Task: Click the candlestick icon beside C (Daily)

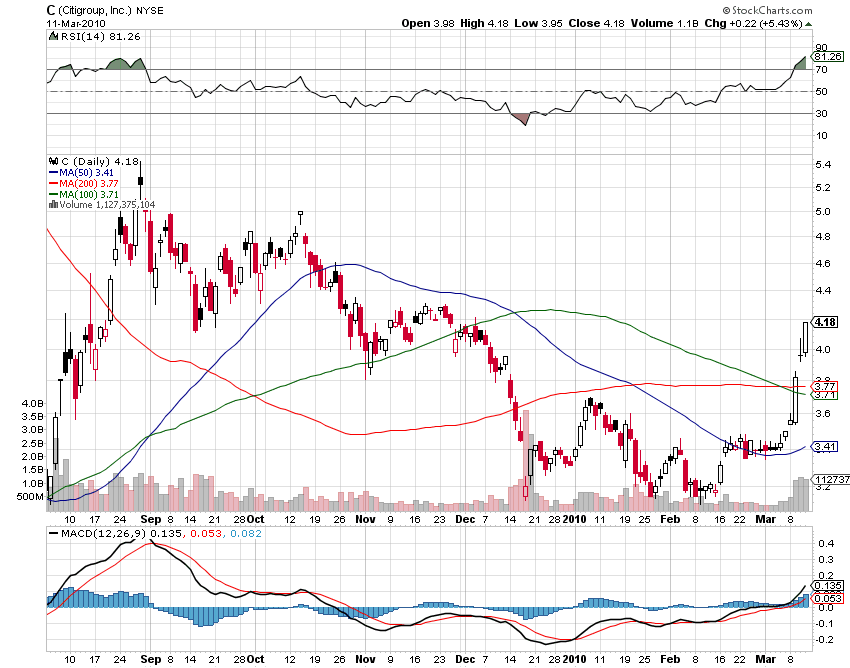Action: coord(53,161)
